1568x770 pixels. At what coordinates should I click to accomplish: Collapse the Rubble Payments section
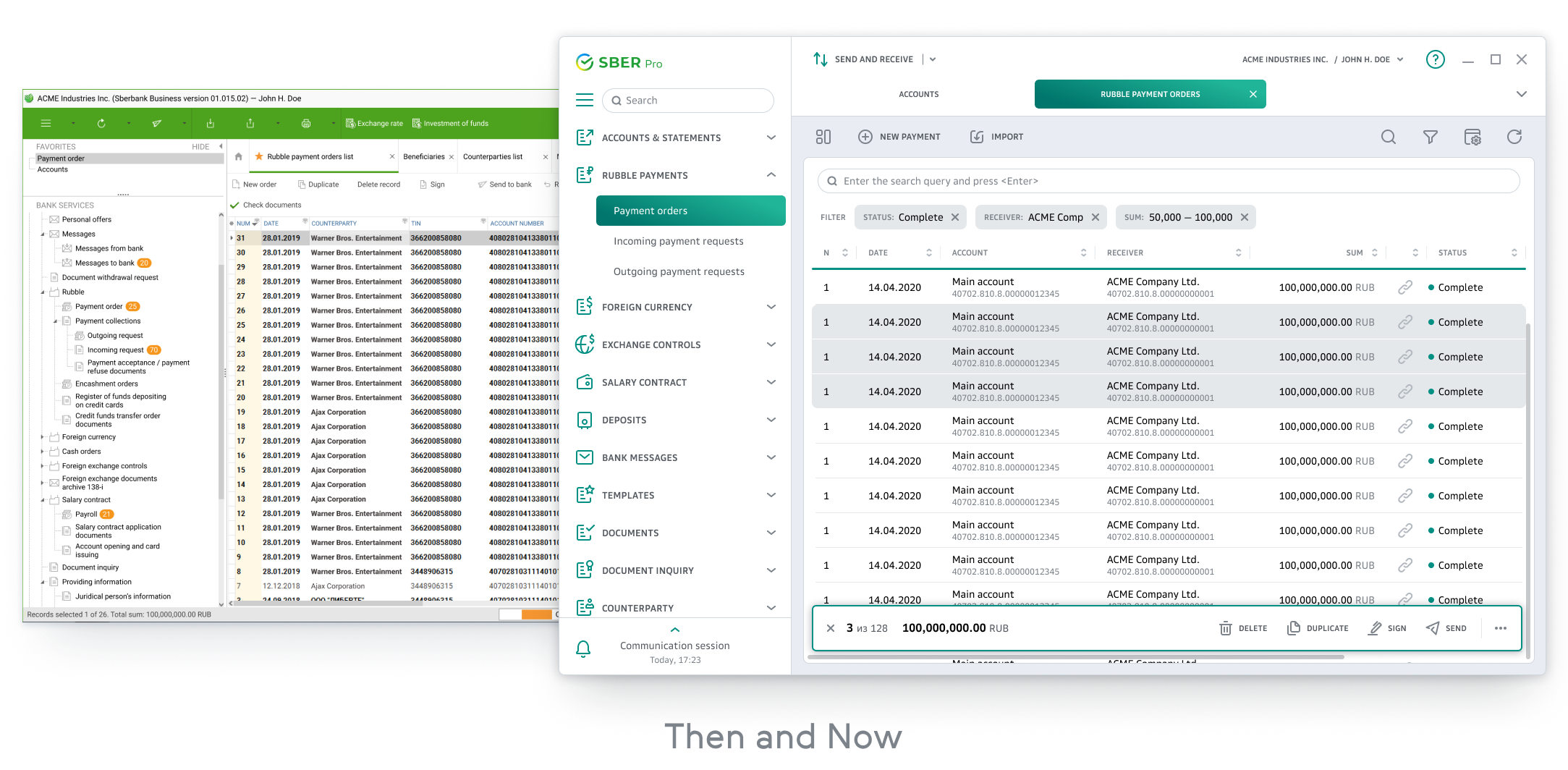click(771, 175)
